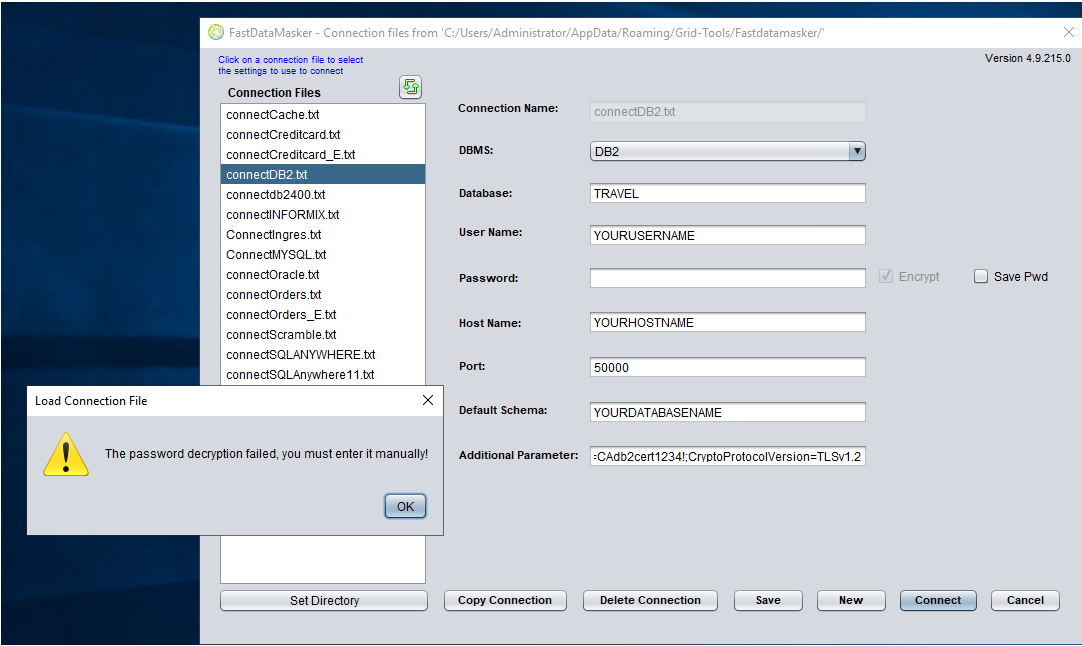Enable the Save Pwd checkbox

pyautogui.click(x=981, y=277)
